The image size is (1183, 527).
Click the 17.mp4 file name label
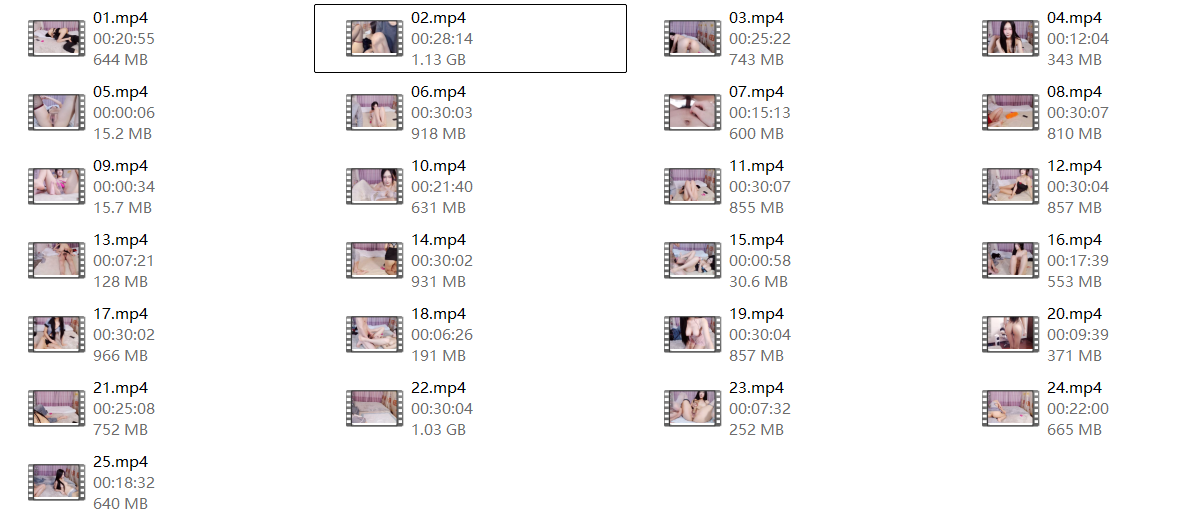tap(121, 314)
